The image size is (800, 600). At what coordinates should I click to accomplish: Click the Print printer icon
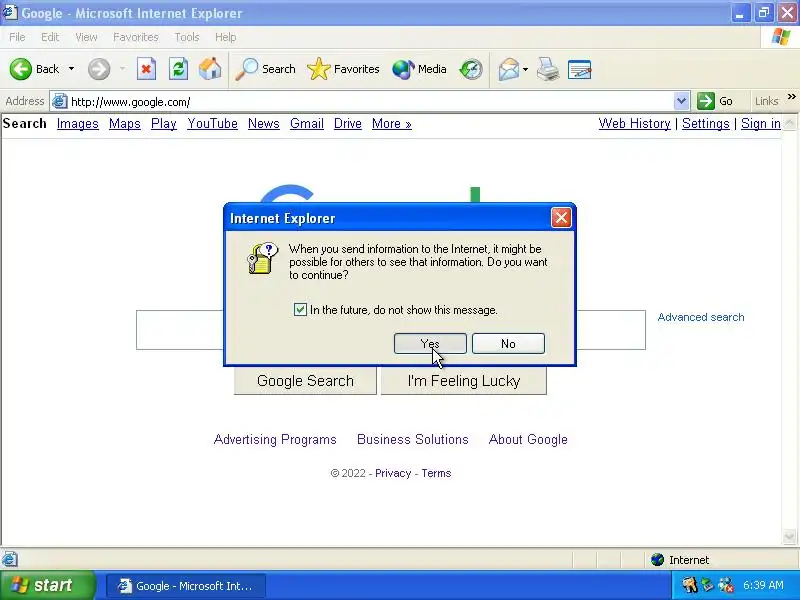[548, 69]
